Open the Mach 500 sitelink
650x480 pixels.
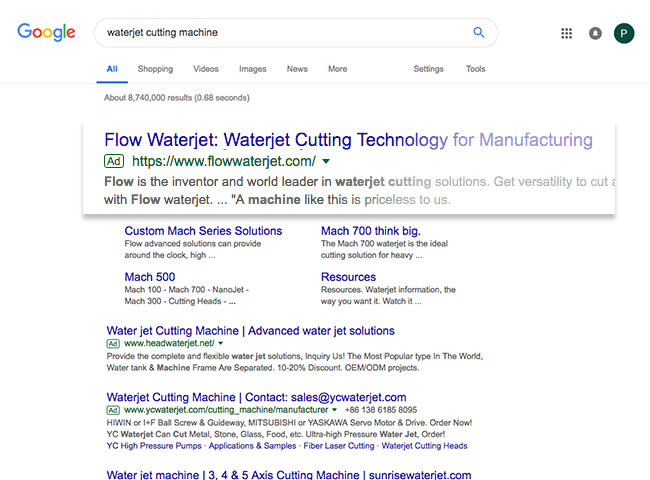(x=150, y=277)
